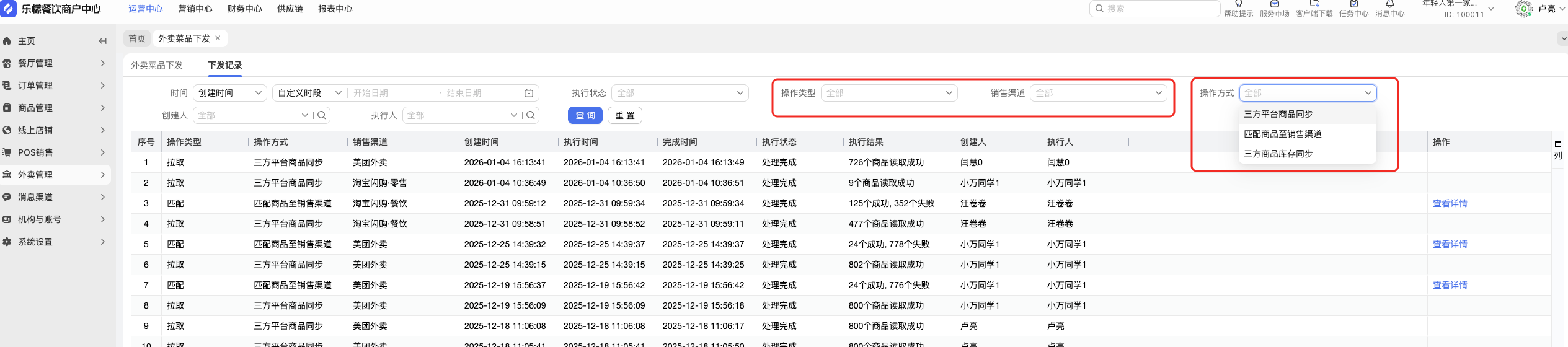This screenshot has height=347, width=1568.
Task: Switch to 供应链 top menu
Action: pos(290,9)
